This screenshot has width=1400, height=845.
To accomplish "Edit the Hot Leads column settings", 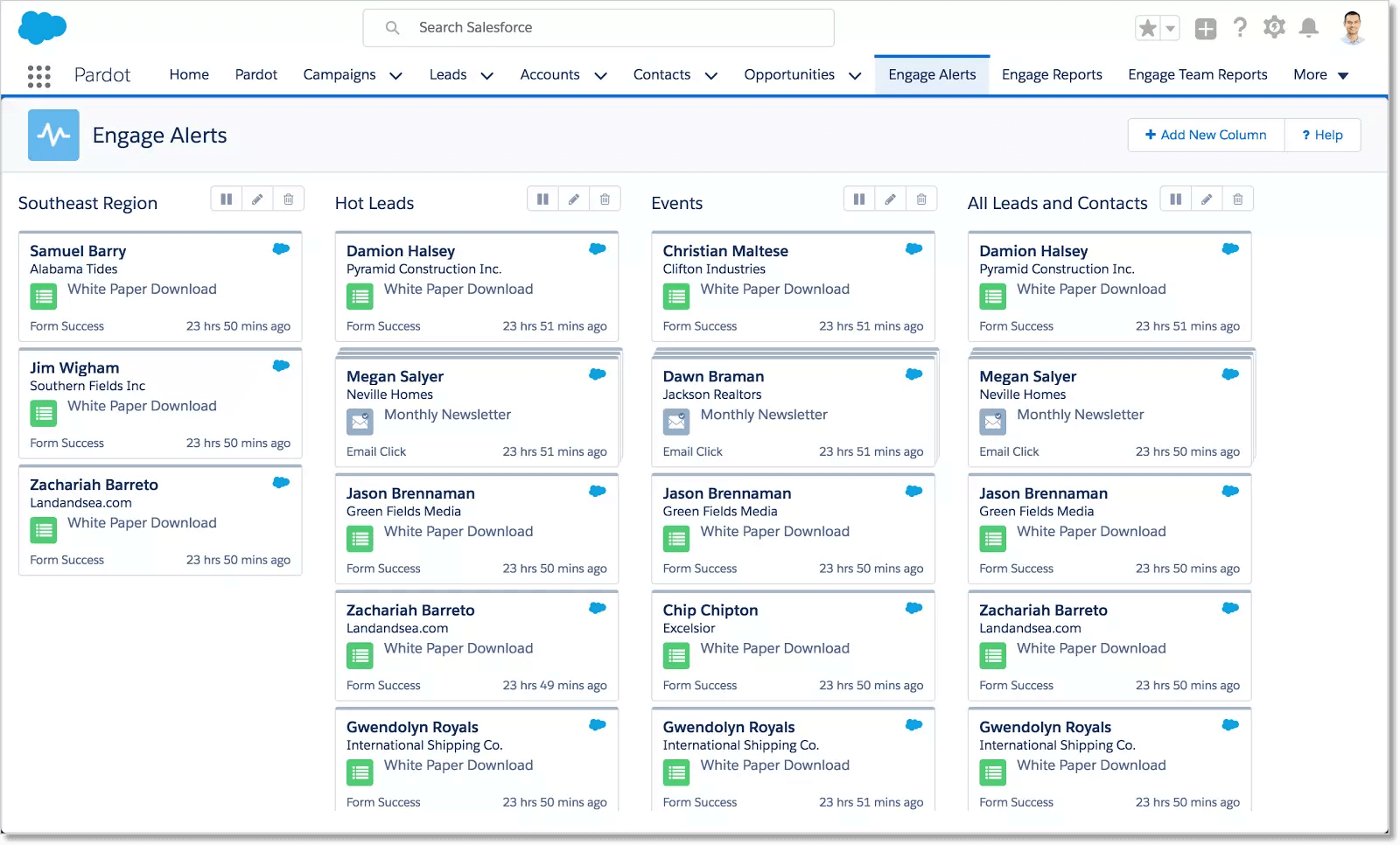I will pyautogui.click(x=574, y=199).
